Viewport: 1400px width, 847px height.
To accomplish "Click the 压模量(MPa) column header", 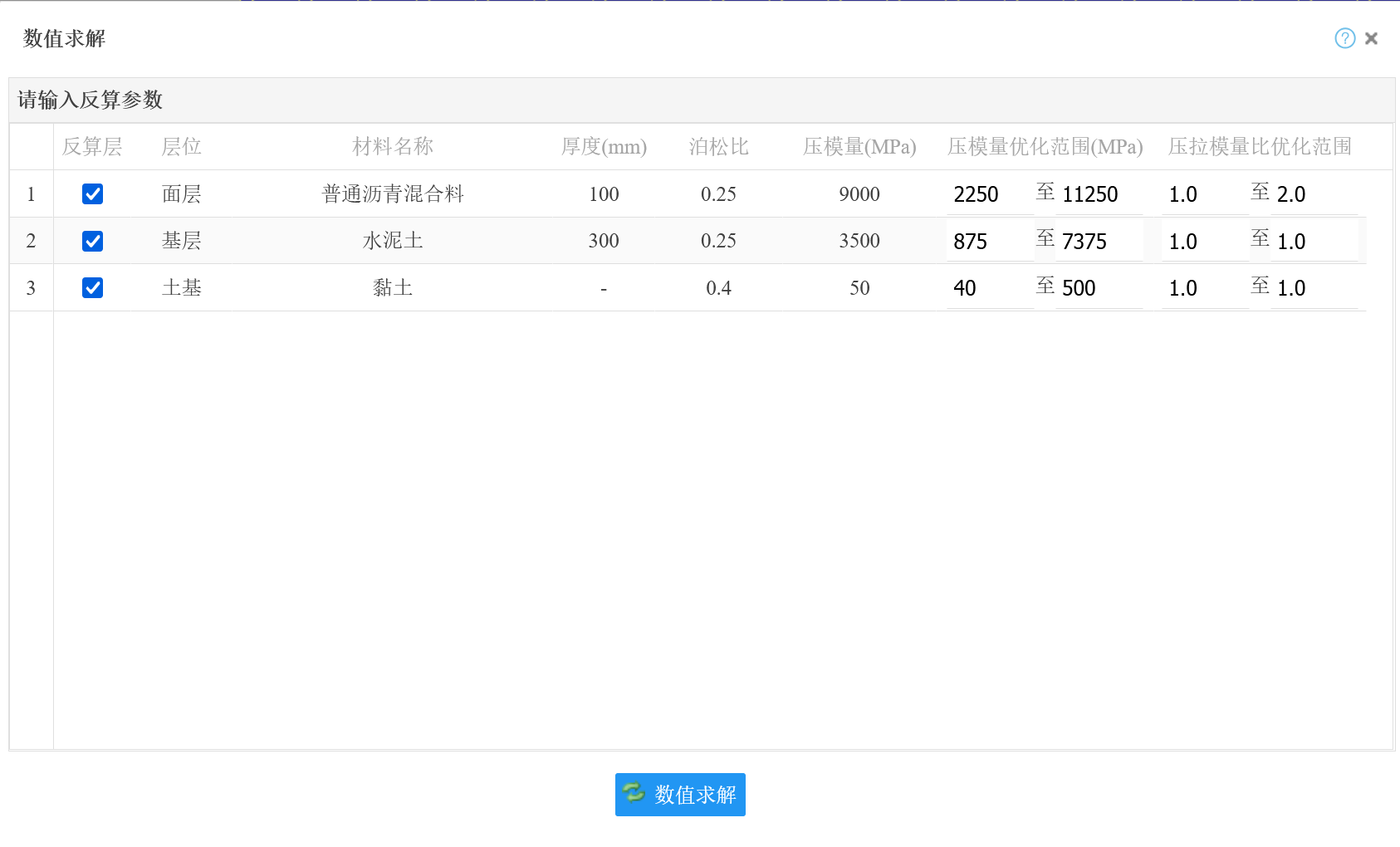I will [859, 147].
